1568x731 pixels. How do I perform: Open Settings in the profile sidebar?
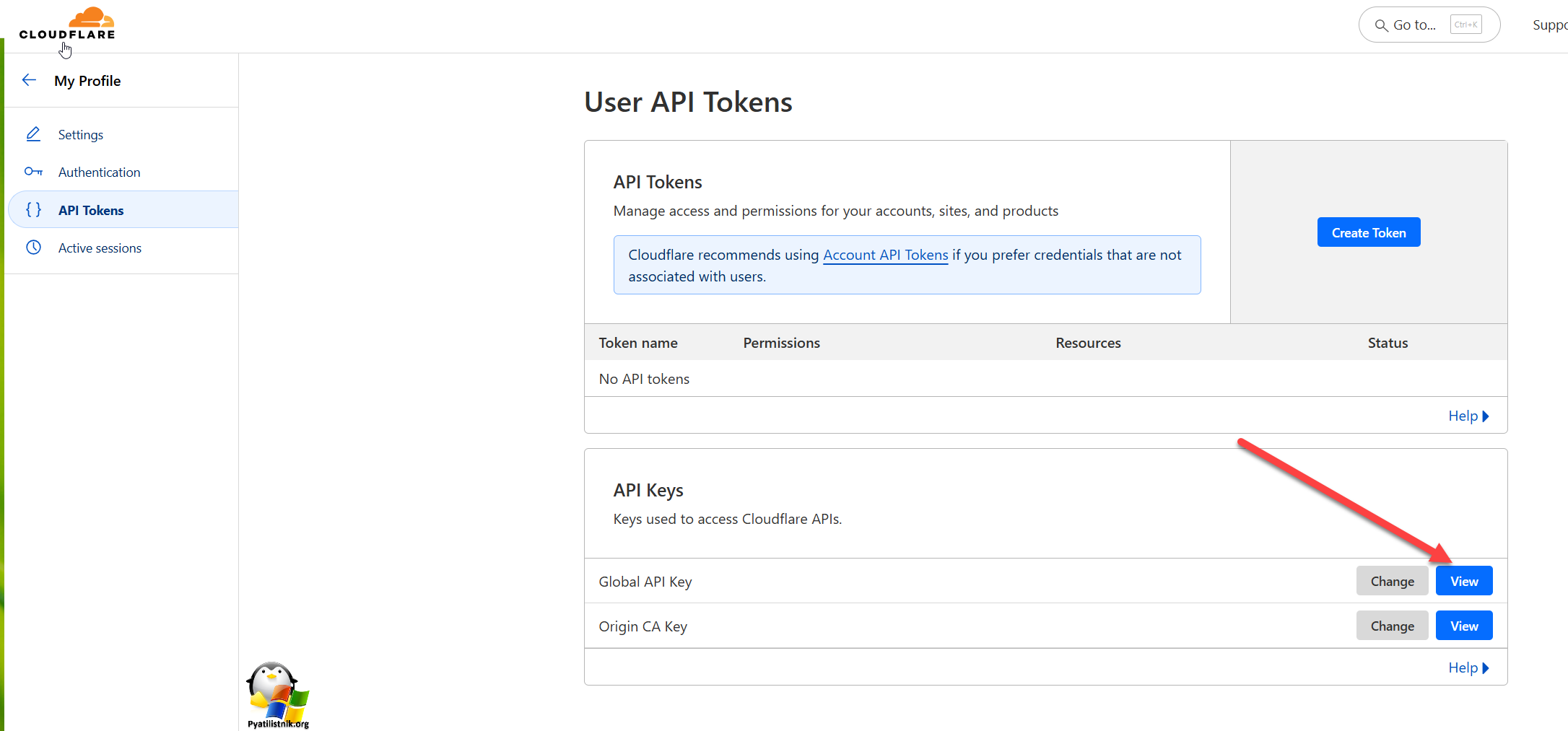click(123, 135)
